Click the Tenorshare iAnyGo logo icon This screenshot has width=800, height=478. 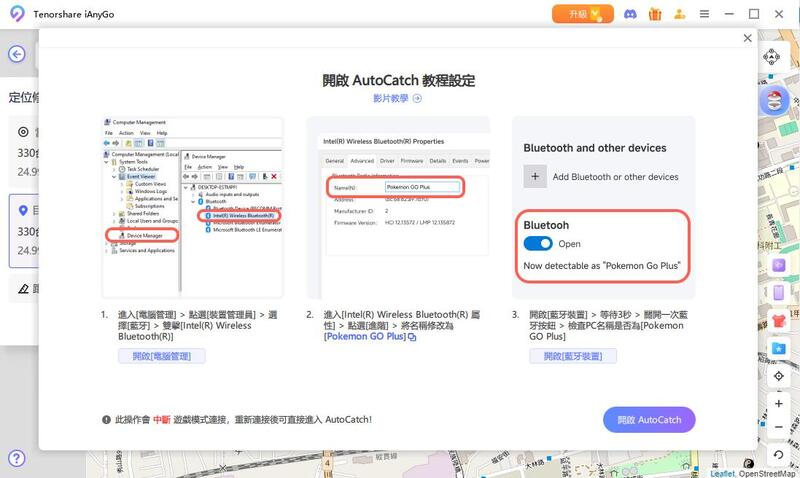click(x=17, y=14)
